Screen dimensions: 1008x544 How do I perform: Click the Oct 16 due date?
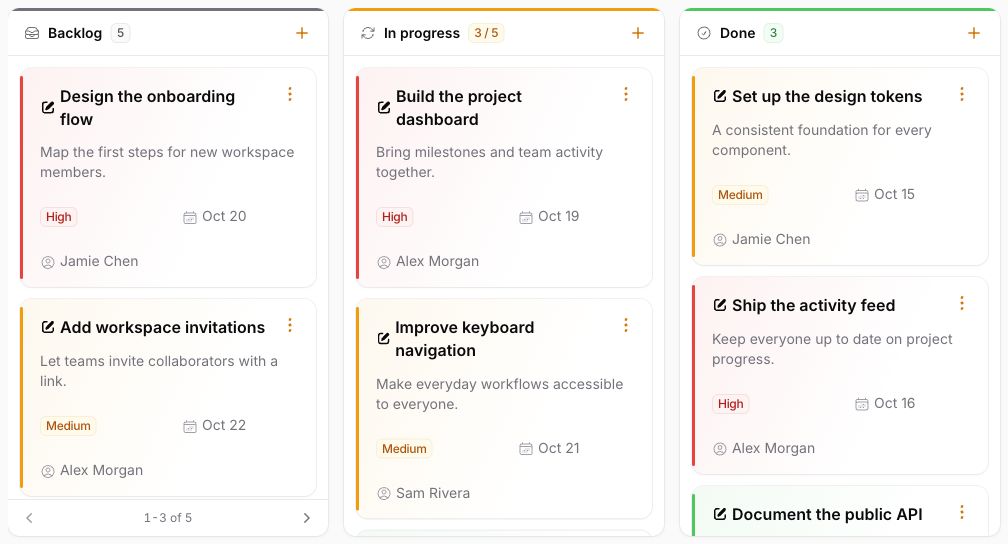pyautogui.click(x=894, y=403)
